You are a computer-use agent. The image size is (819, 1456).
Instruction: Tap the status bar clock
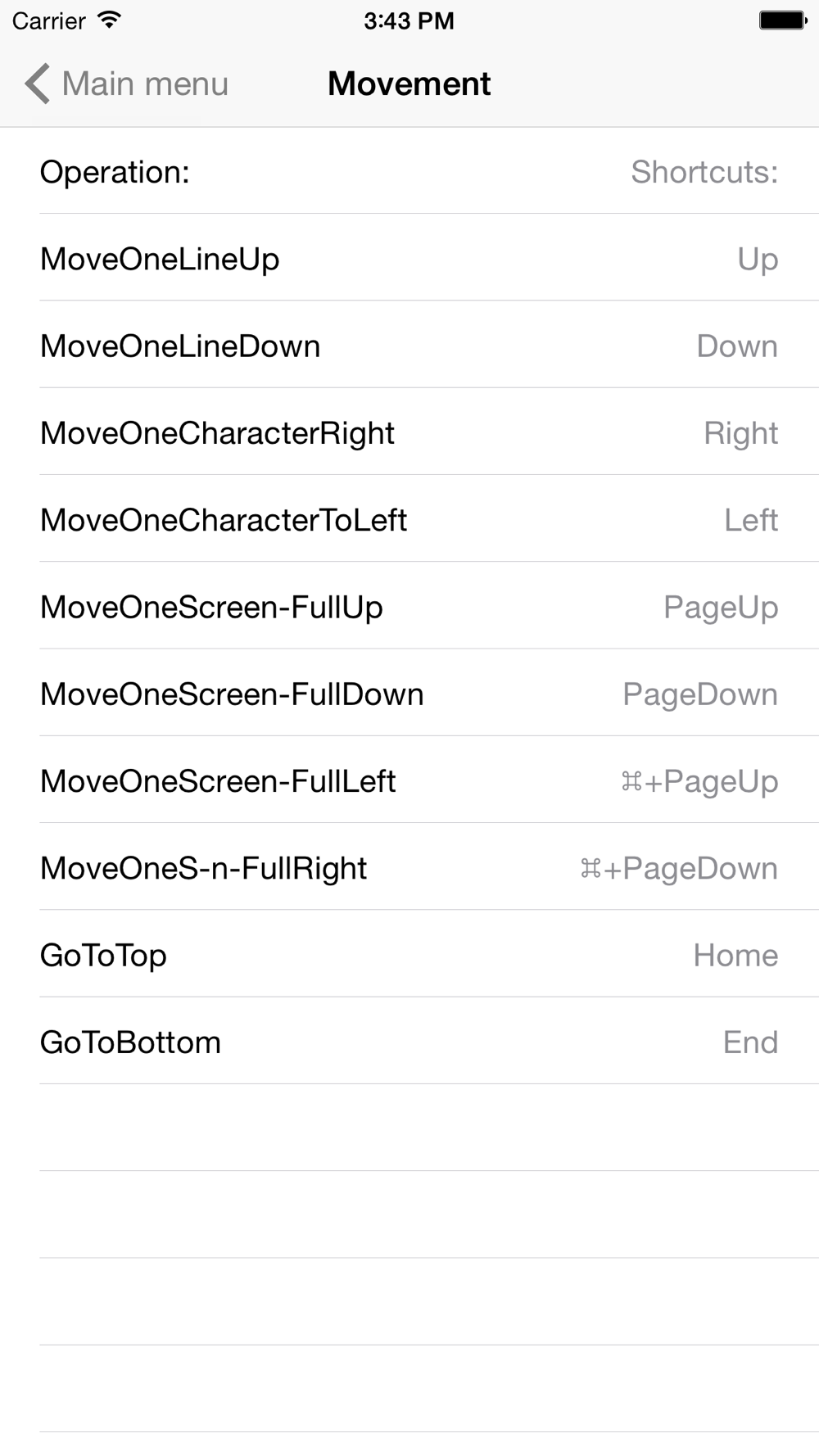pyautogui.click(x=409, y=20)
